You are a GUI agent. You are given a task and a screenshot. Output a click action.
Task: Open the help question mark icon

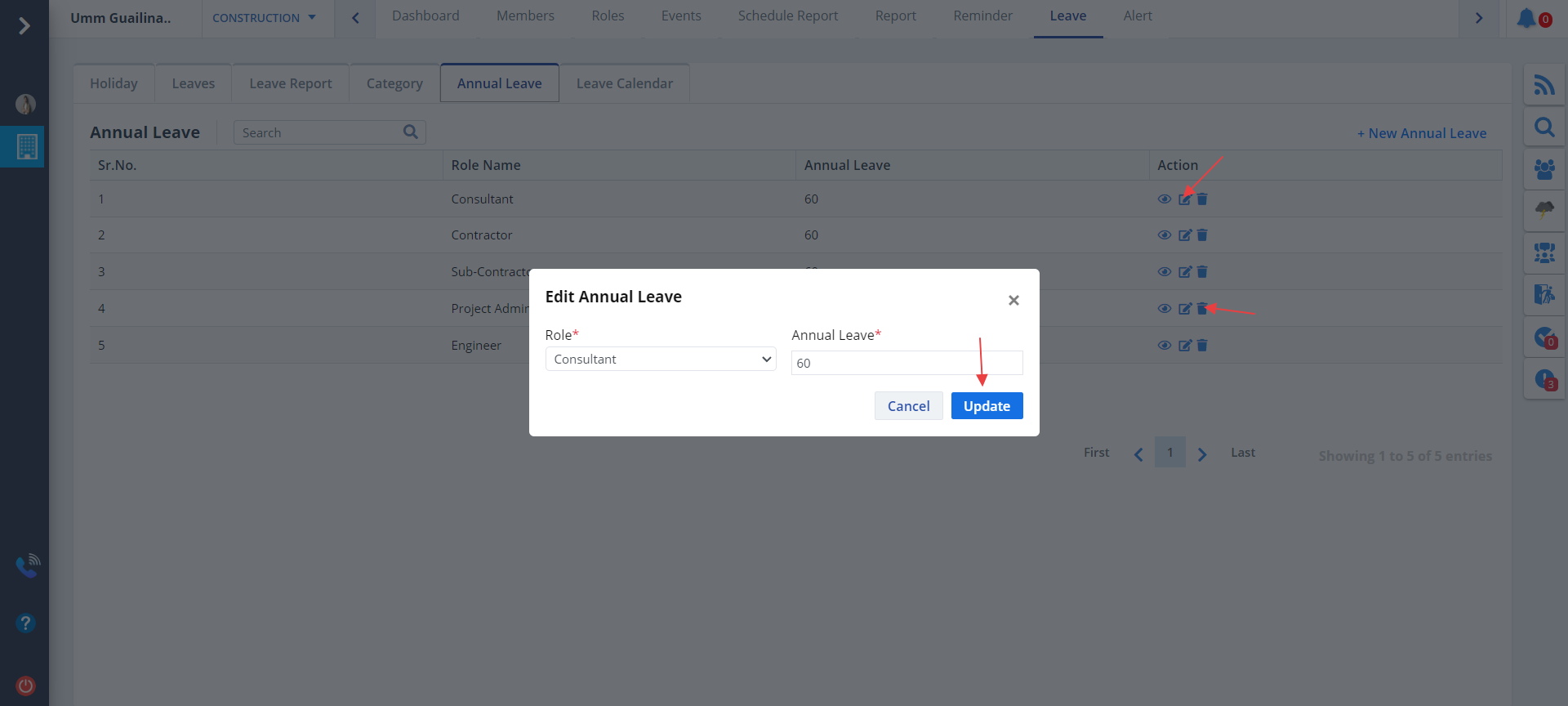[25, 623]
